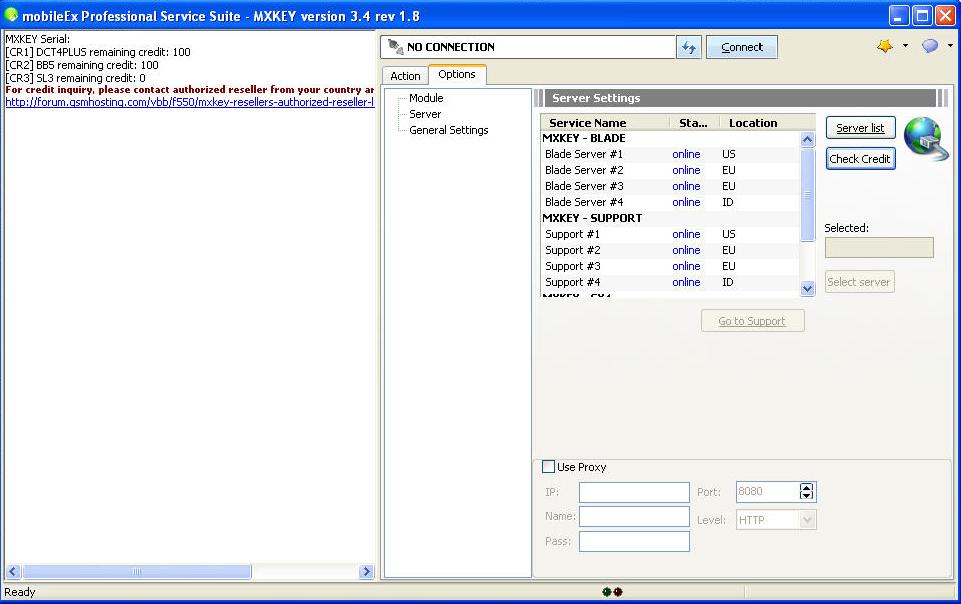The height and width of the screenshot is (604, 961).
Task: Click the Connect button
Action: pos(742,47)
